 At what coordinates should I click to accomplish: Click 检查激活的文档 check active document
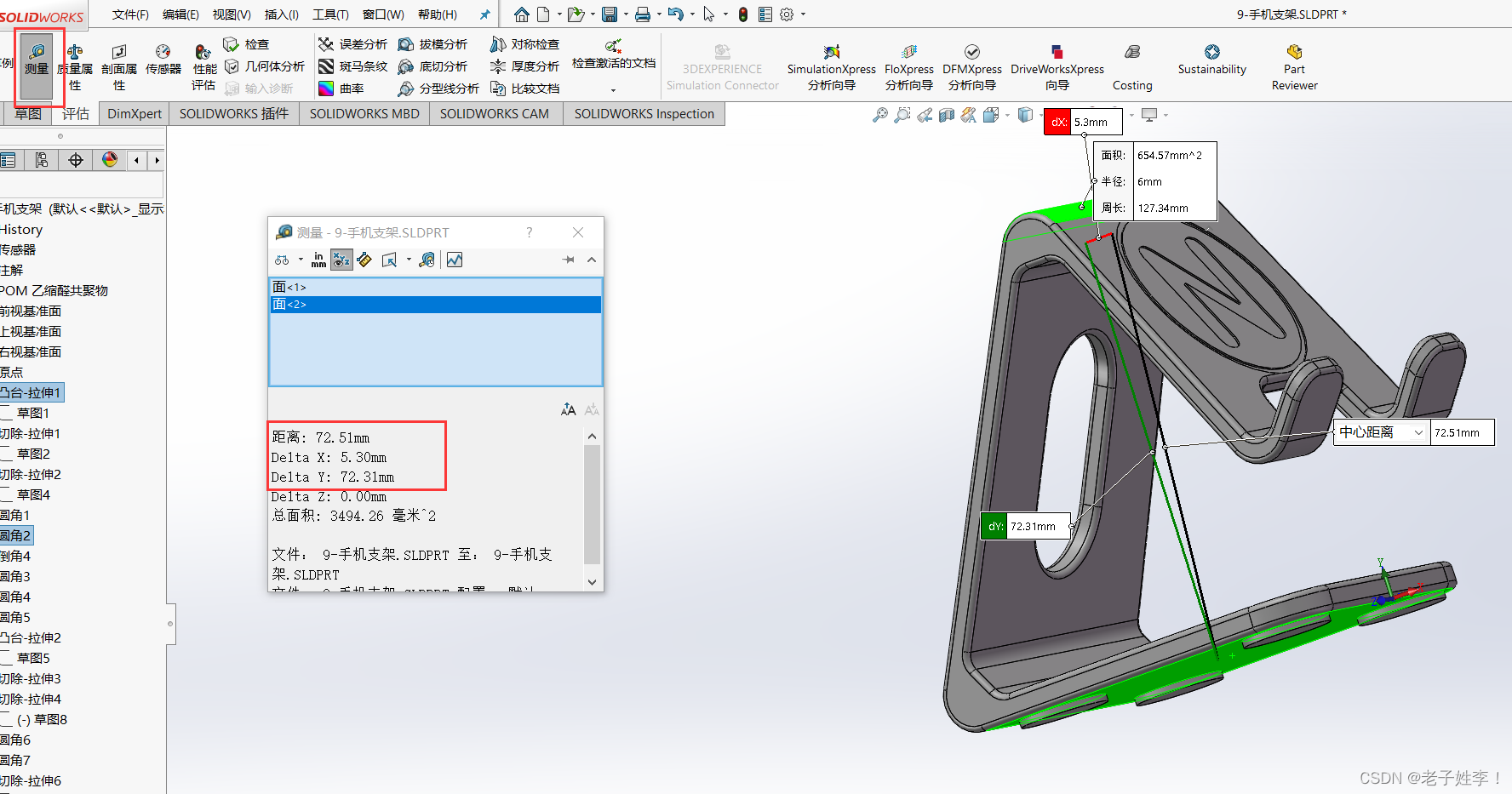point(614,55)
